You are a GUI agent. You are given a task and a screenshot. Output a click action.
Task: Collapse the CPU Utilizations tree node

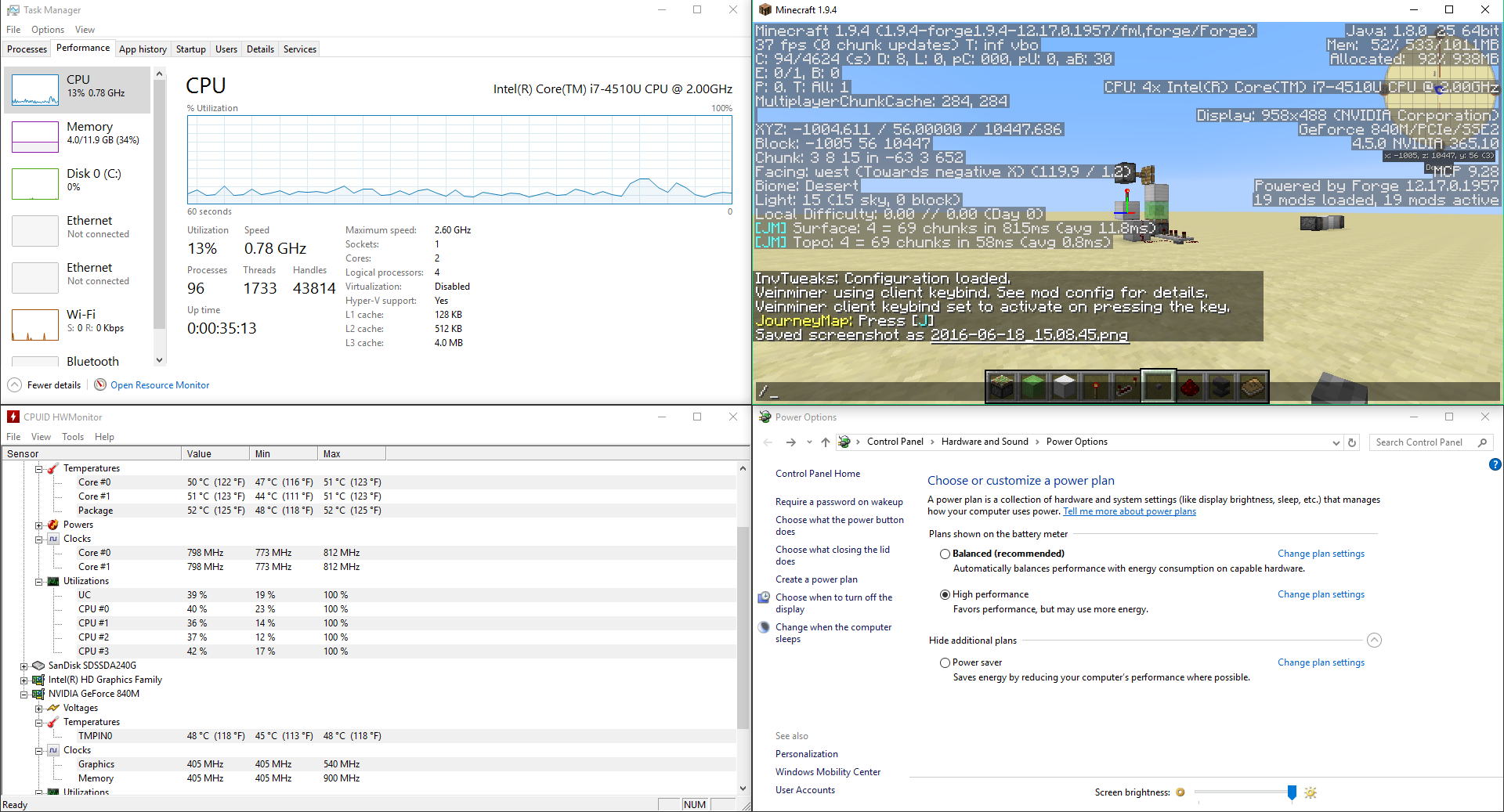pos(38,582)
